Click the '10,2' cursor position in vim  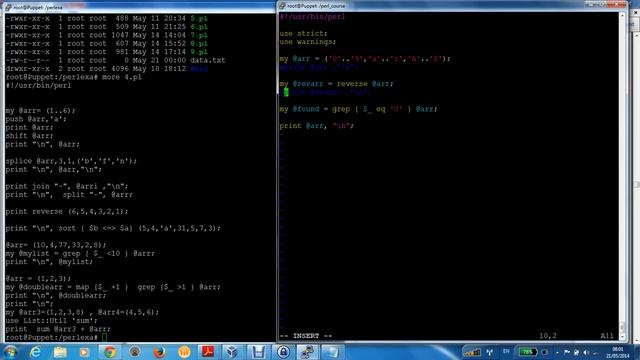click(548, 336)
